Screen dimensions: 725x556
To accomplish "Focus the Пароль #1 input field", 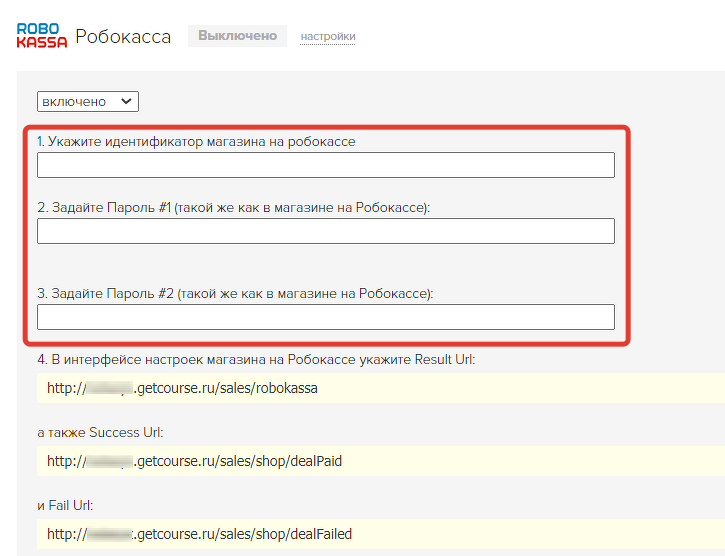I will point(326,231).
